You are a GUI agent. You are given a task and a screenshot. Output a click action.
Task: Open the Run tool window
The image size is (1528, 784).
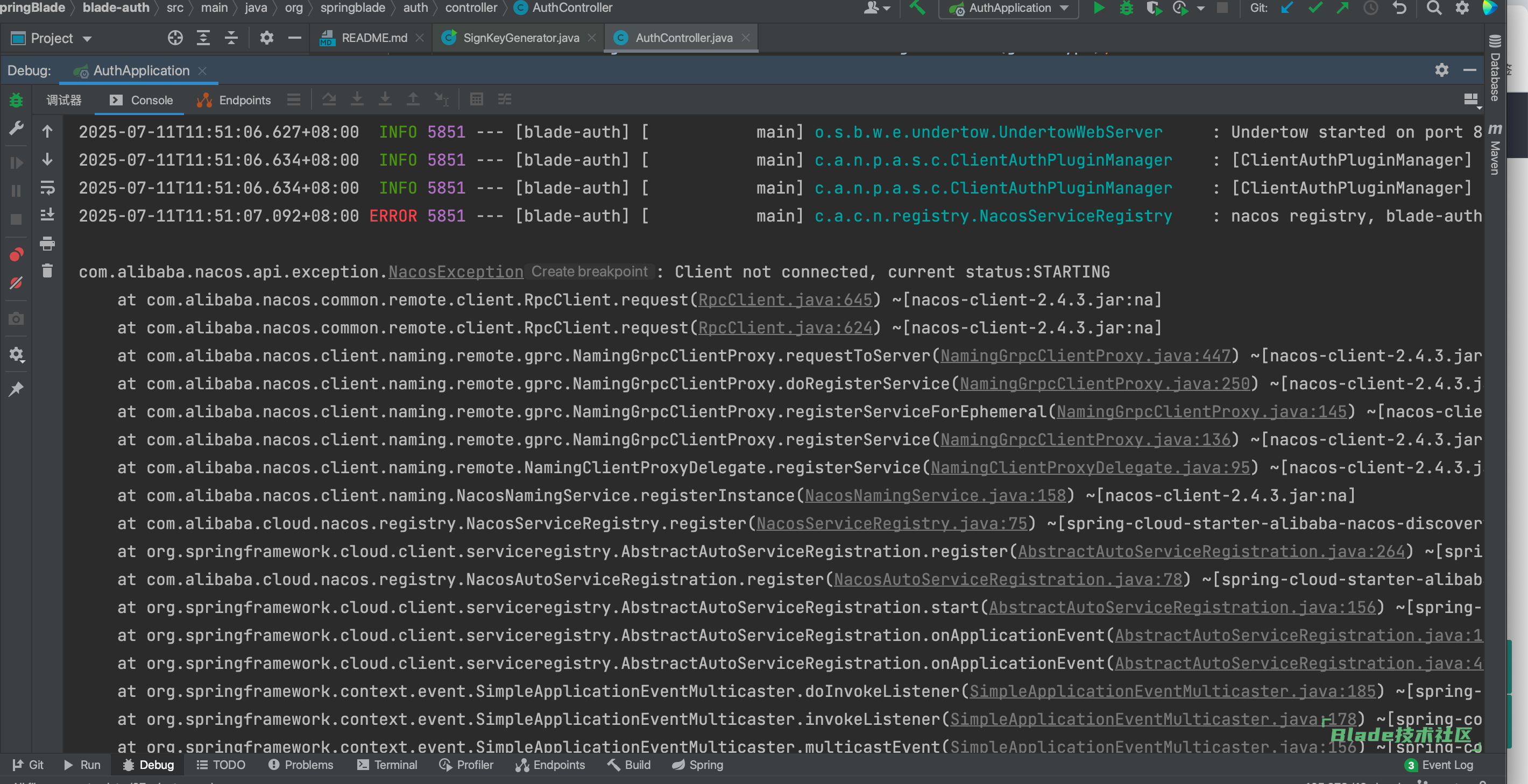click(82, 765)
